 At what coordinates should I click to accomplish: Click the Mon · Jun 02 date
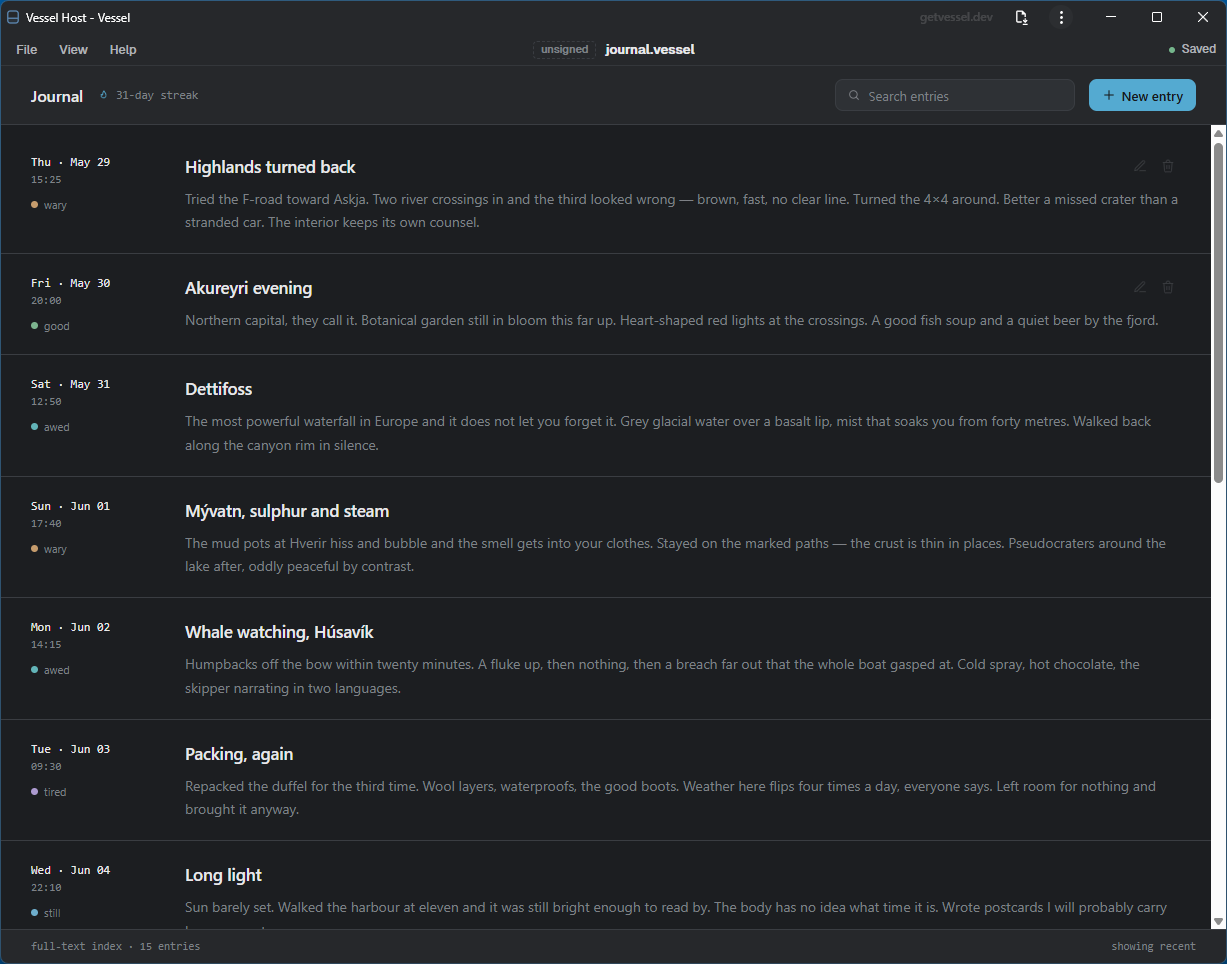[x=71, y=627]
